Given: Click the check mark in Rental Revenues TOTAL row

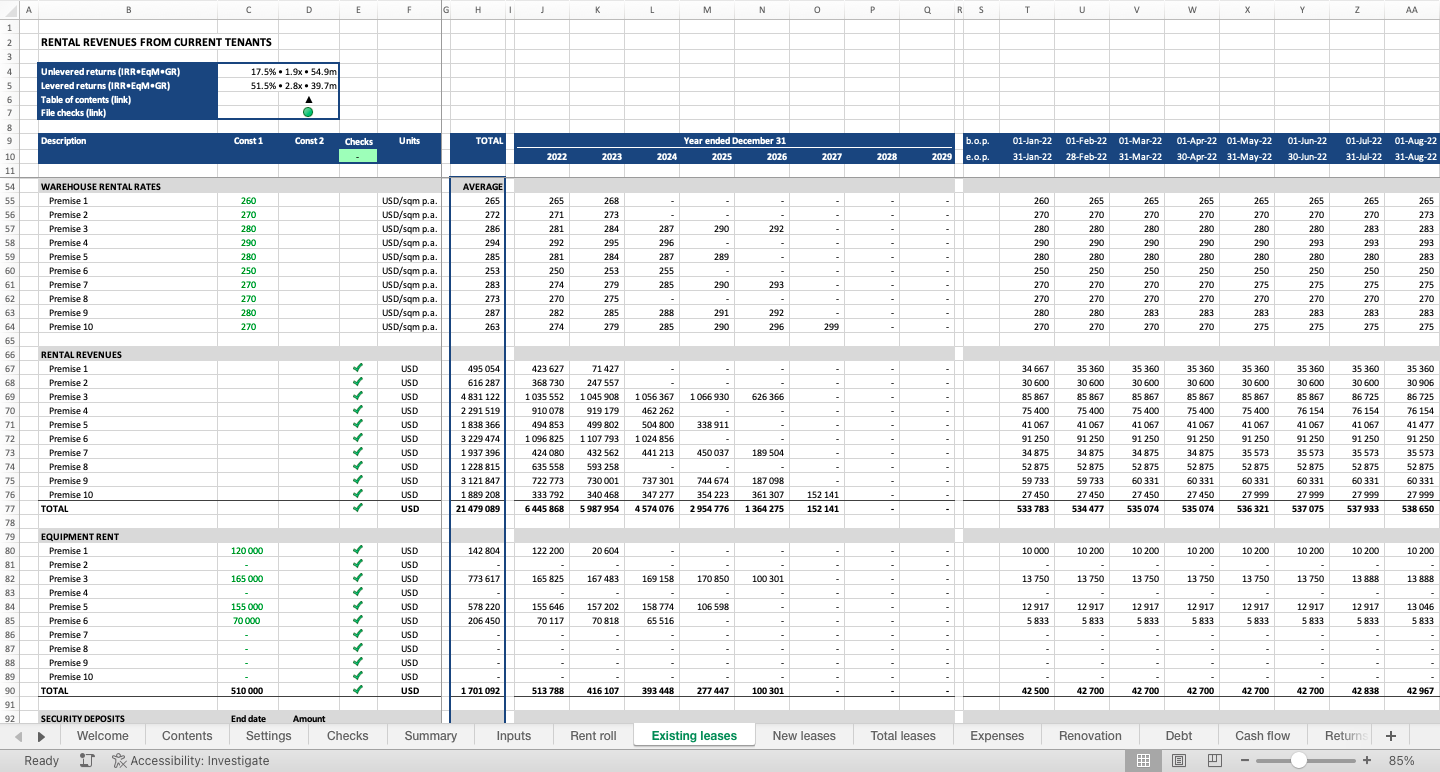Looking at the screenshot, I should click(358, 508).
